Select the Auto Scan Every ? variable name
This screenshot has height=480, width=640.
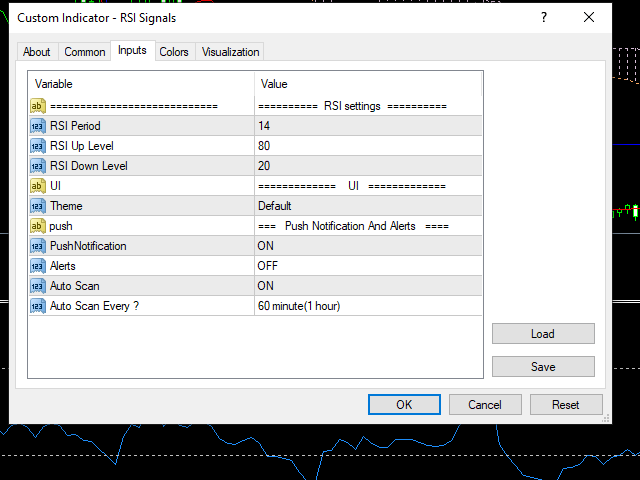pyautogui.click(x=94, y=306)
